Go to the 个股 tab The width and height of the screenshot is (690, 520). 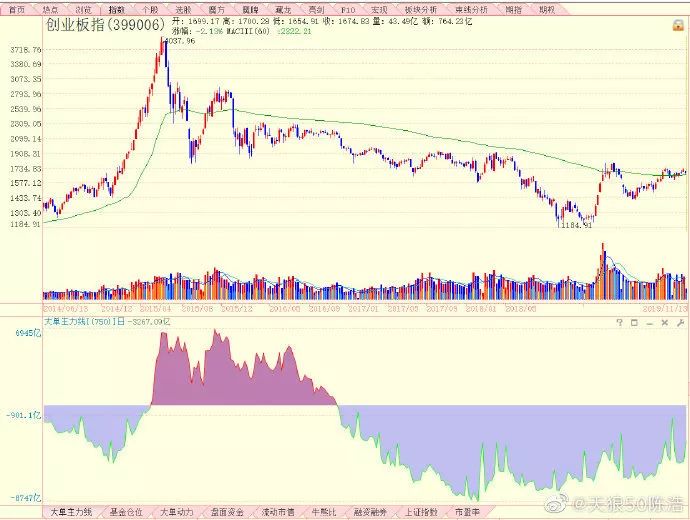coord(150,9)
